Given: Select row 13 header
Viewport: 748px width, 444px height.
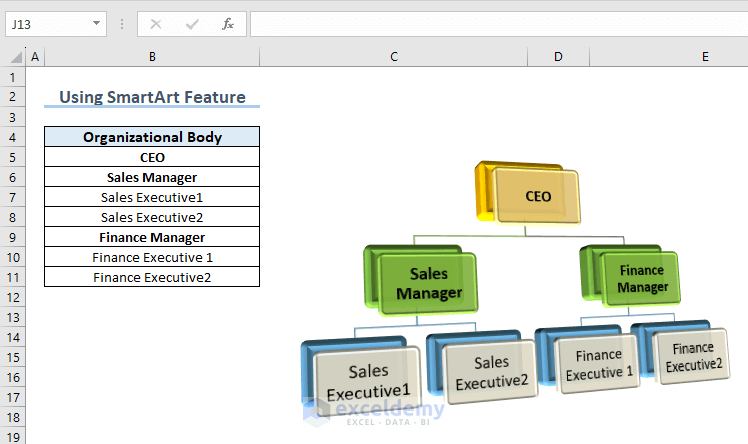Looking at the screenshot, I should tap(13, 318).
